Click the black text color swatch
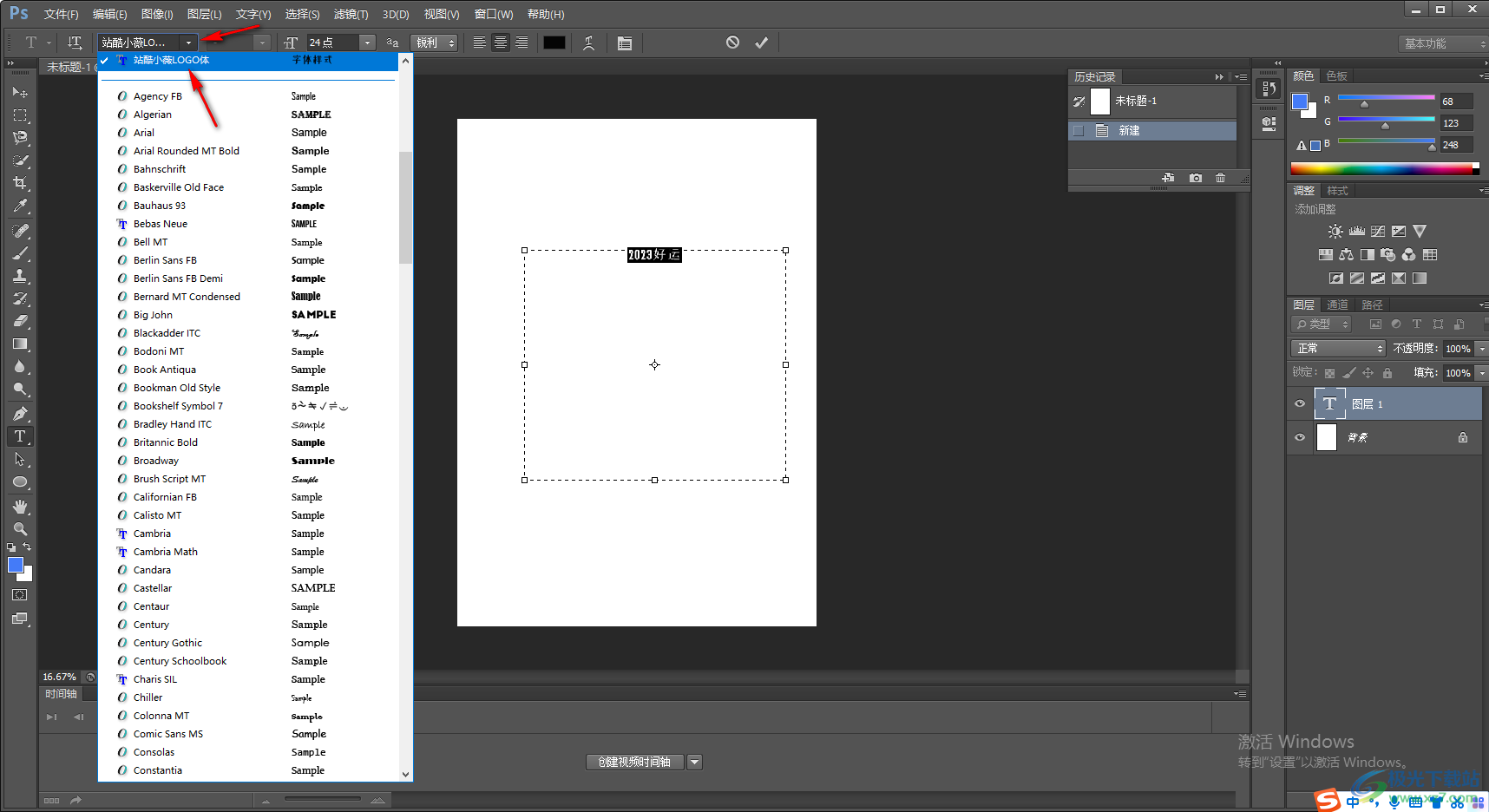Viewport: 1489px width, 812px height. (554, 43)
